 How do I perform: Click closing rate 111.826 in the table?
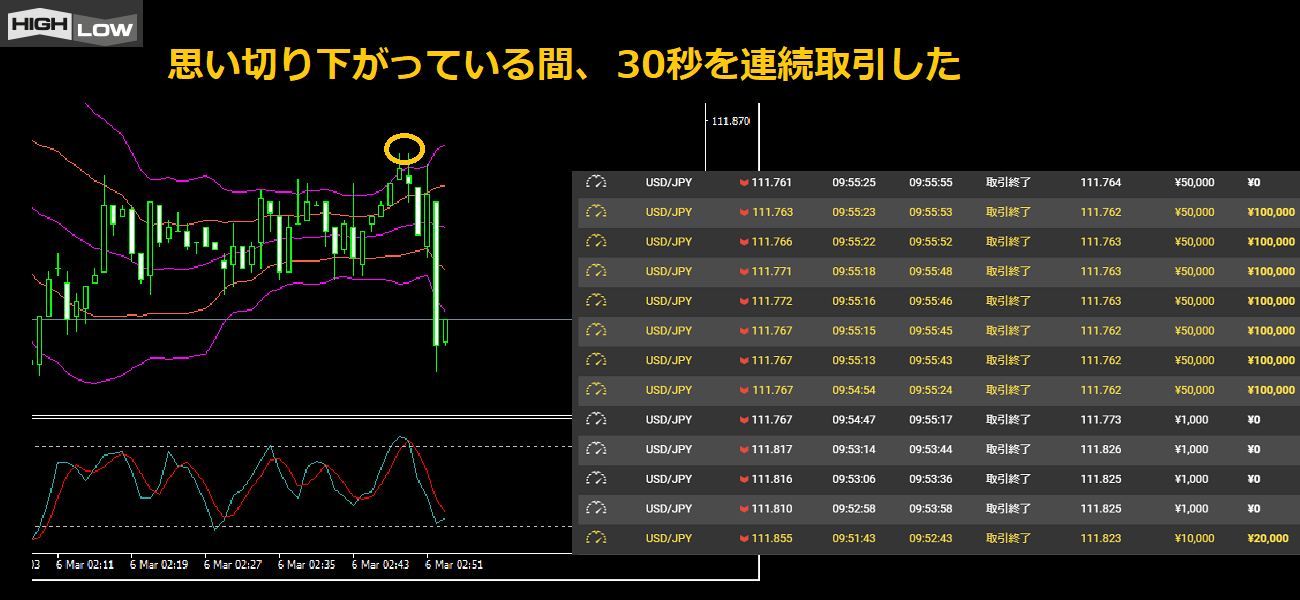[1101, 450]
